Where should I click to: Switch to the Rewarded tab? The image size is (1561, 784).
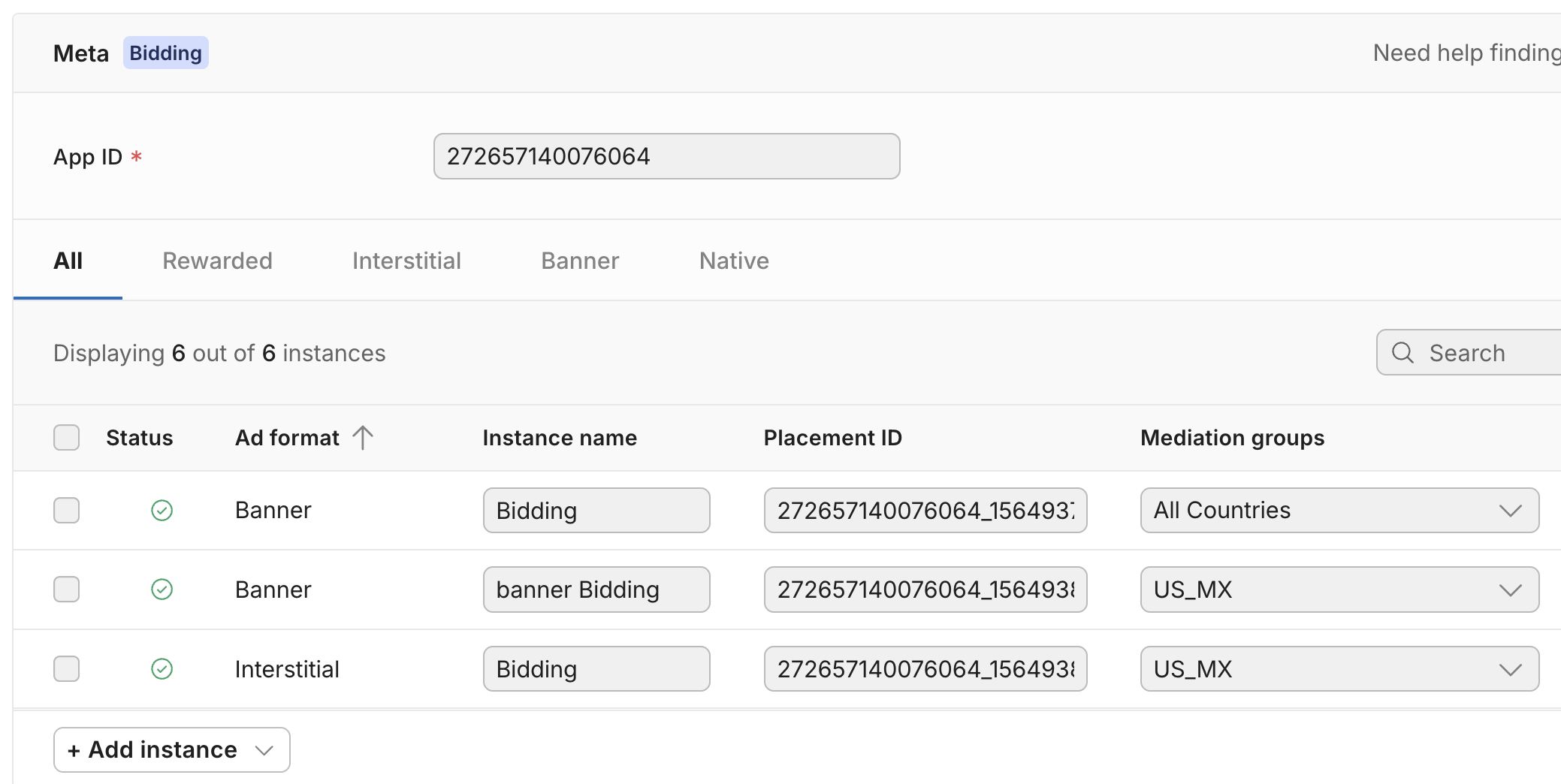pyautogui.click(x=216, y=260)
